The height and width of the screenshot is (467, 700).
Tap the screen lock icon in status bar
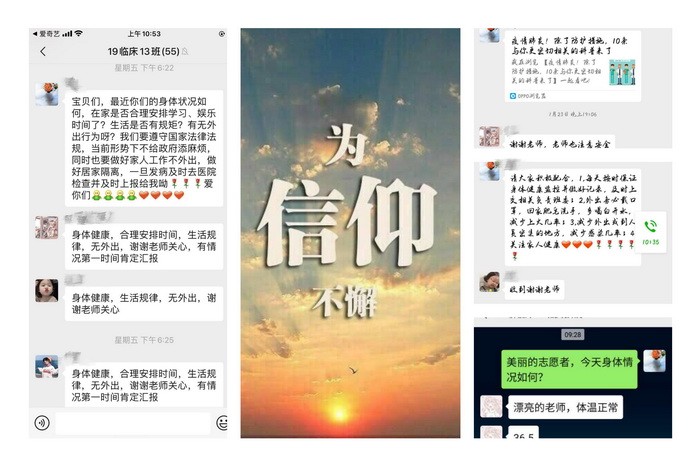tap(221, 33)
